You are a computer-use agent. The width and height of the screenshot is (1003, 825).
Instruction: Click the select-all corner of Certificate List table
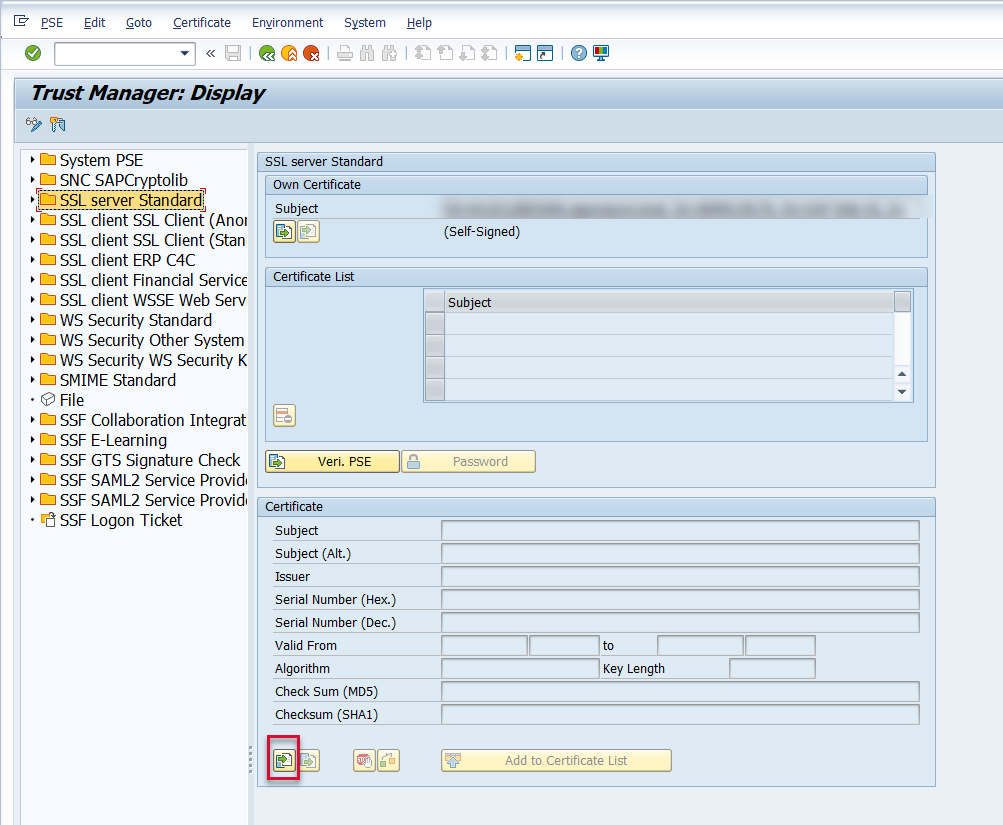(435, 302)
